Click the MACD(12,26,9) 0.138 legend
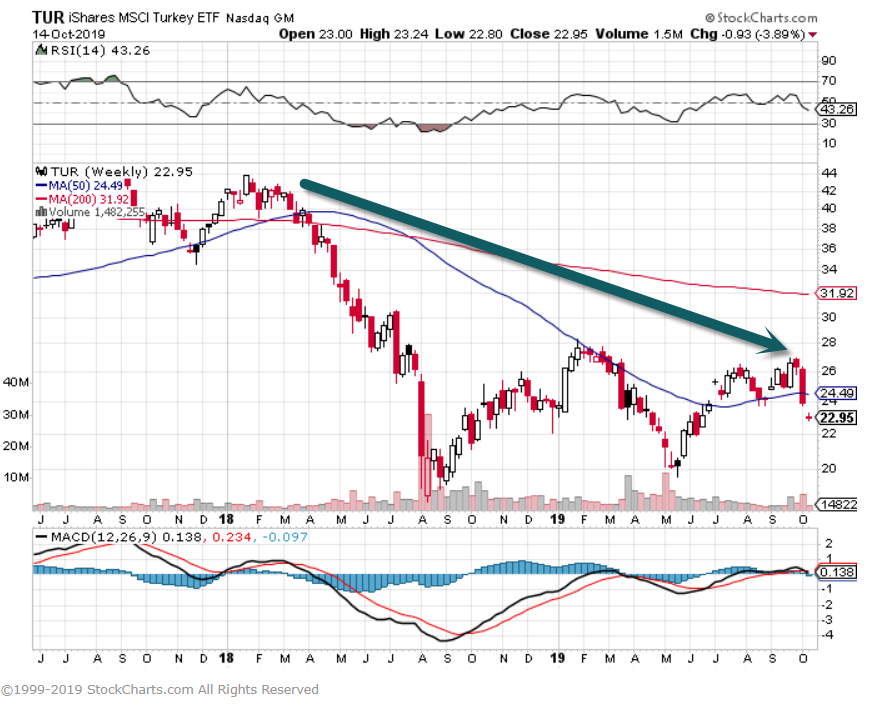Viewport: 872px width, 711px height. [117, 537]
